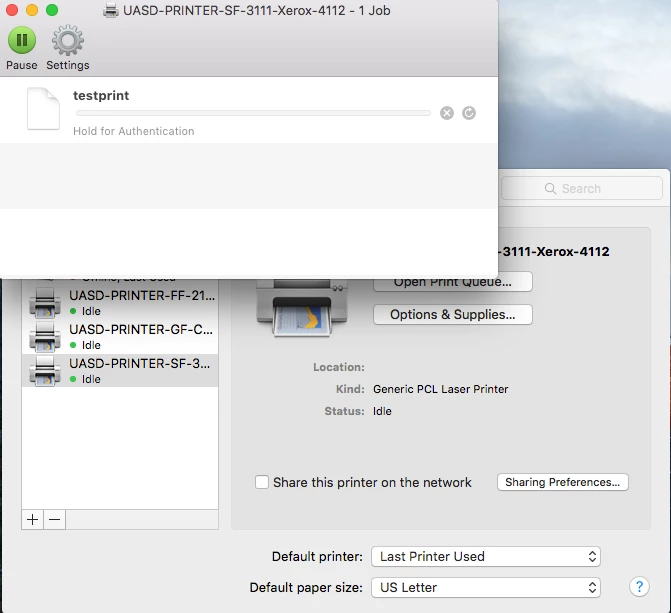The width and height of the screenshot is (671, 613).
Task: Enable Share this printer on the network
Action: [x=262, y=482]
